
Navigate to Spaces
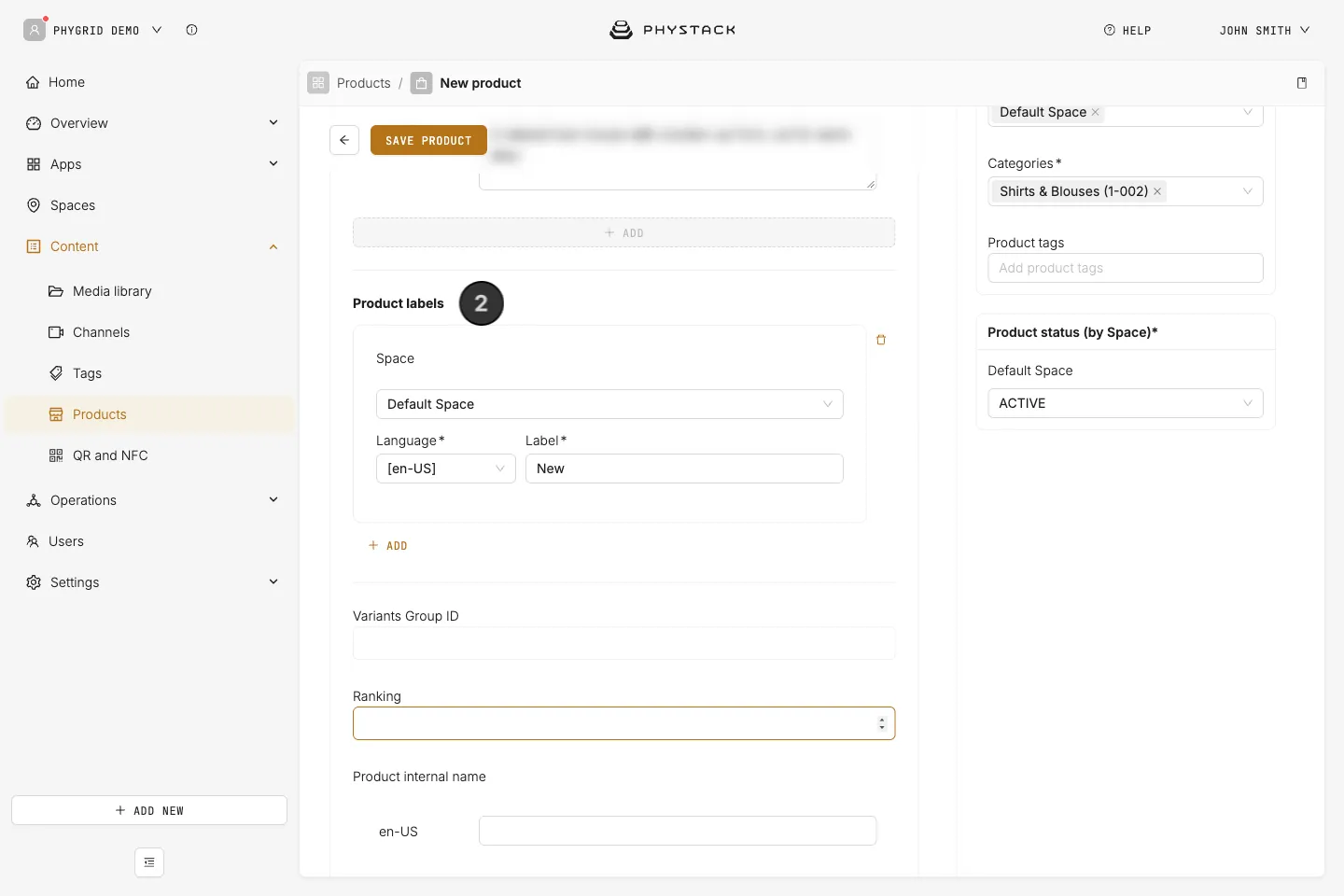pos(73,205)
